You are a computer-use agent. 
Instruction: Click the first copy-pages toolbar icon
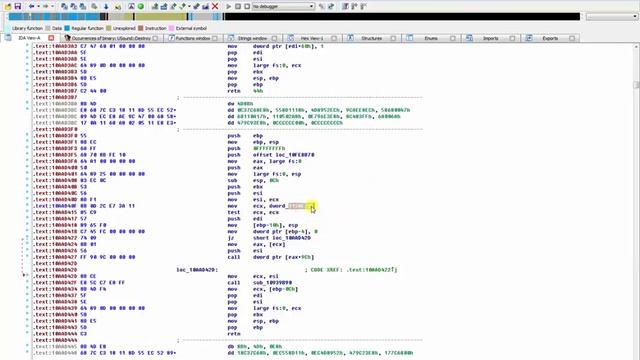[x=64, y=6]
